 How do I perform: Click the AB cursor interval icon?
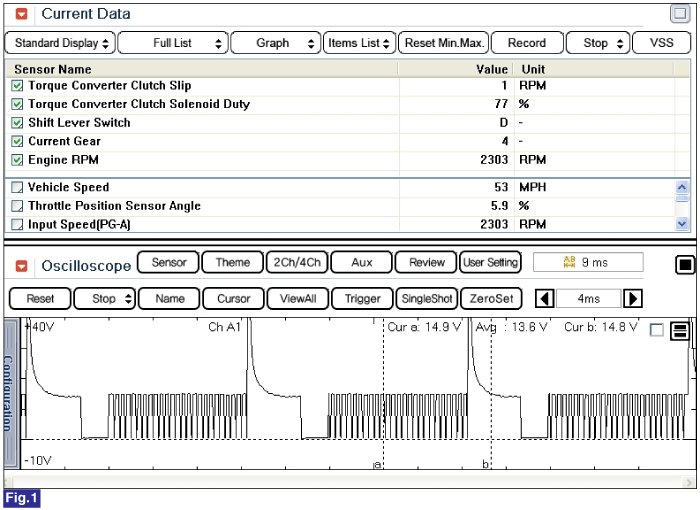point(569,262)
